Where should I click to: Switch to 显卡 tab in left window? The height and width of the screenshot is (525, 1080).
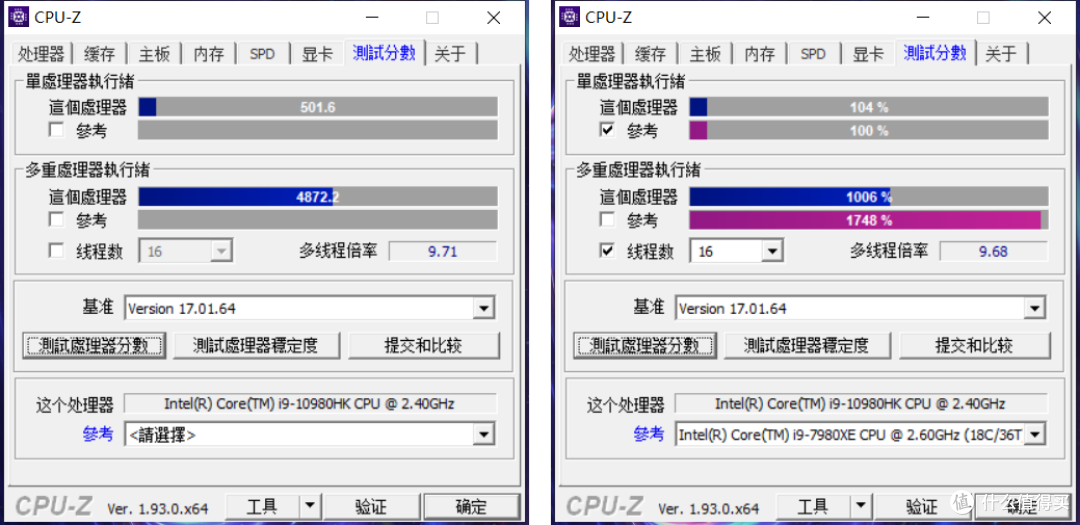pos(317,54)
